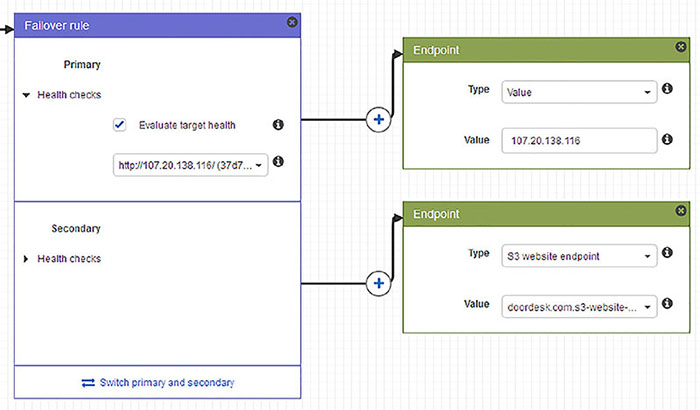This screenshot has width=700, height=410.
Task: Show info for S3 website endpoint Type
Action: coord(667,253)
